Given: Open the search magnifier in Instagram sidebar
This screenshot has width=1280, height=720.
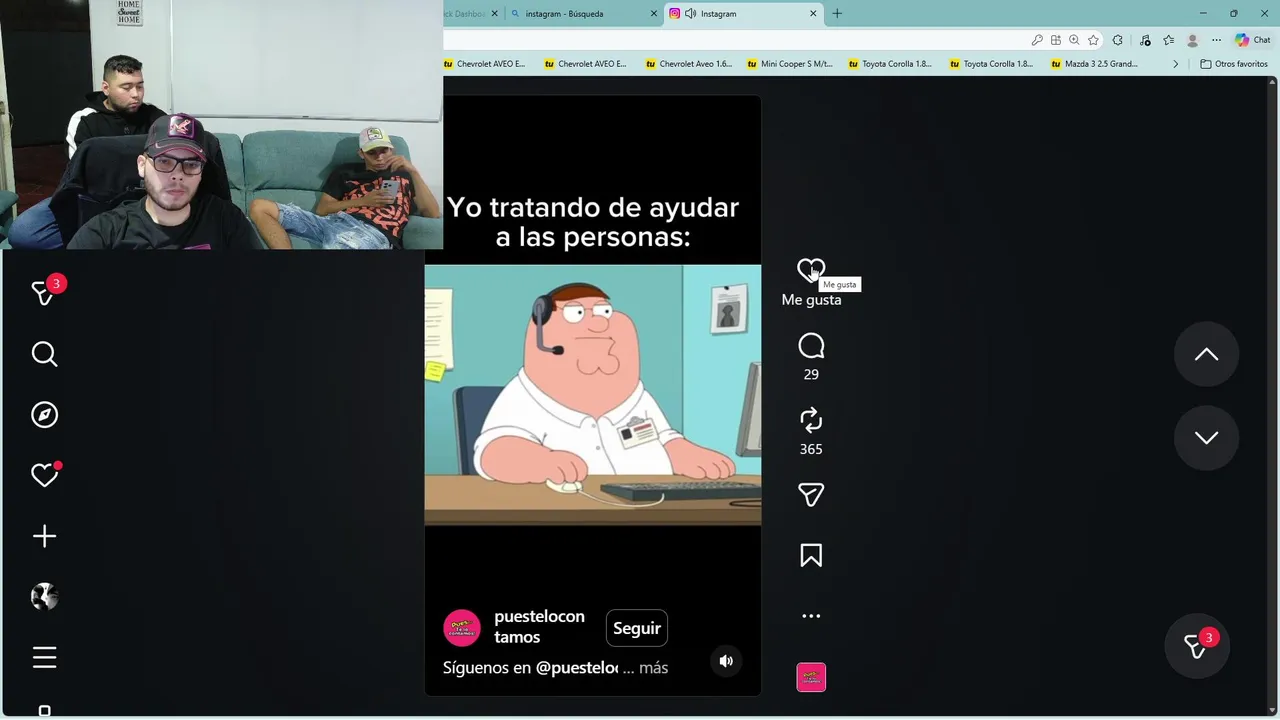Looking at the screenshot, I should (44, 354).
